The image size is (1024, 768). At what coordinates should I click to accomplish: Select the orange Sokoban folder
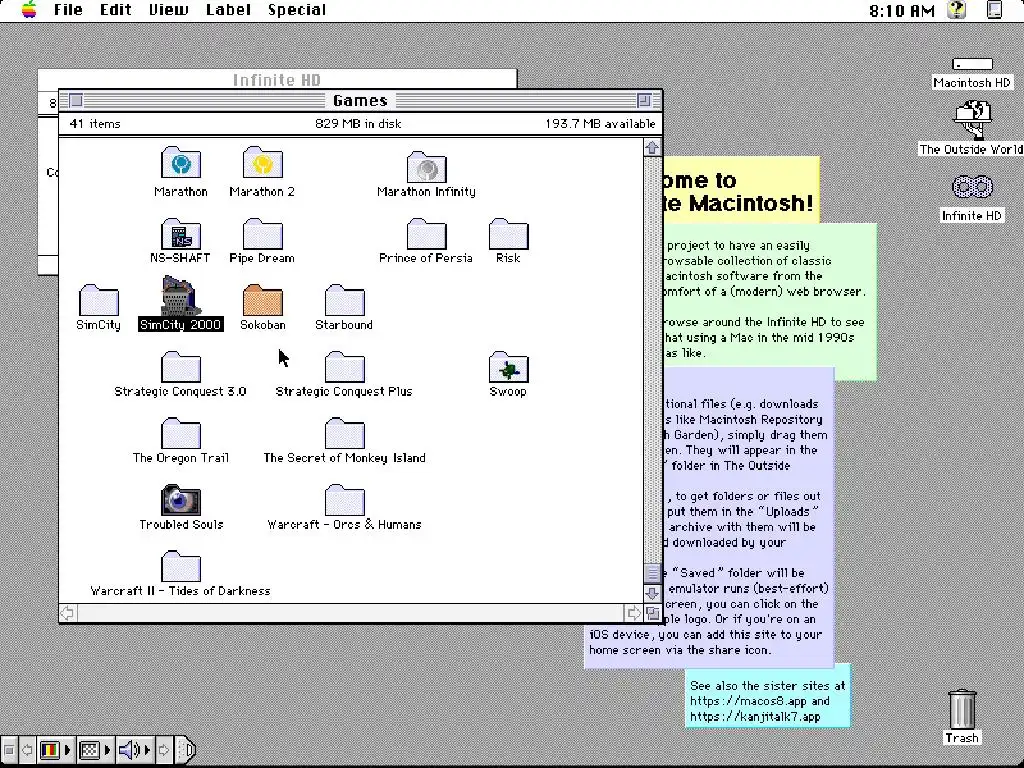[x=263, y=300]
